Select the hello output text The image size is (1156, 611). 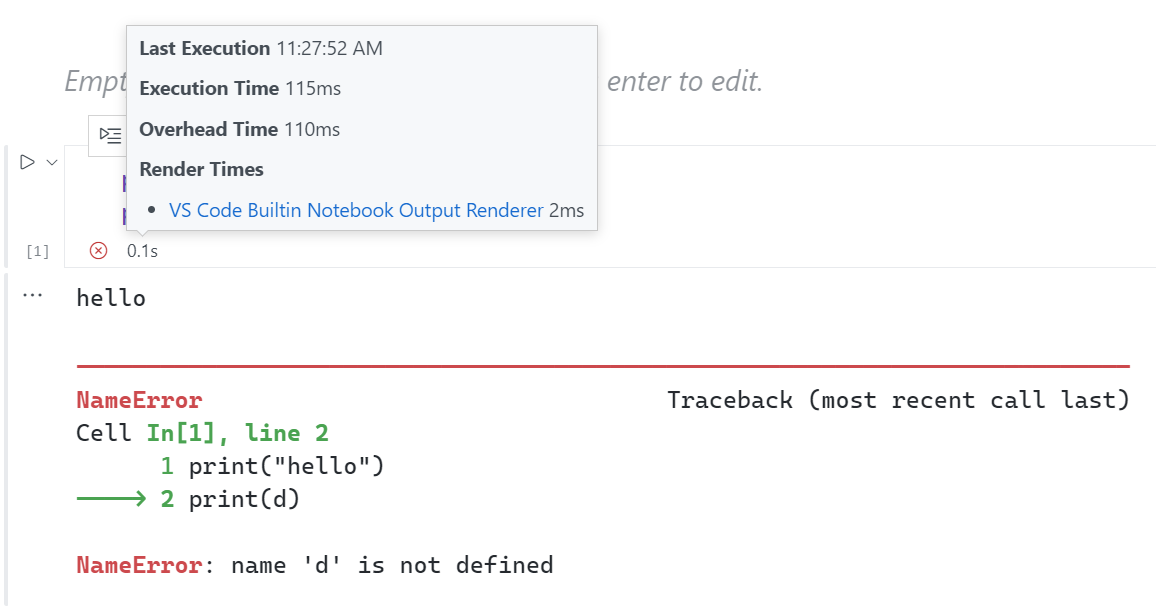[111, 297]
